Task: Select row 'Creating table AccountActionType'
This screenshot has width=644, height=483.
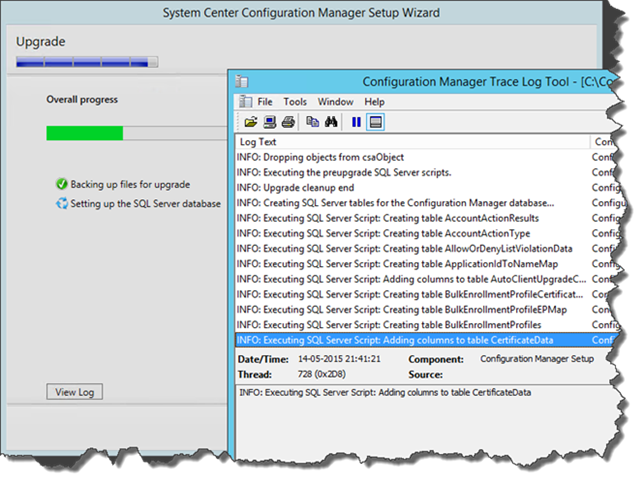Action: (x=426, y=233)
